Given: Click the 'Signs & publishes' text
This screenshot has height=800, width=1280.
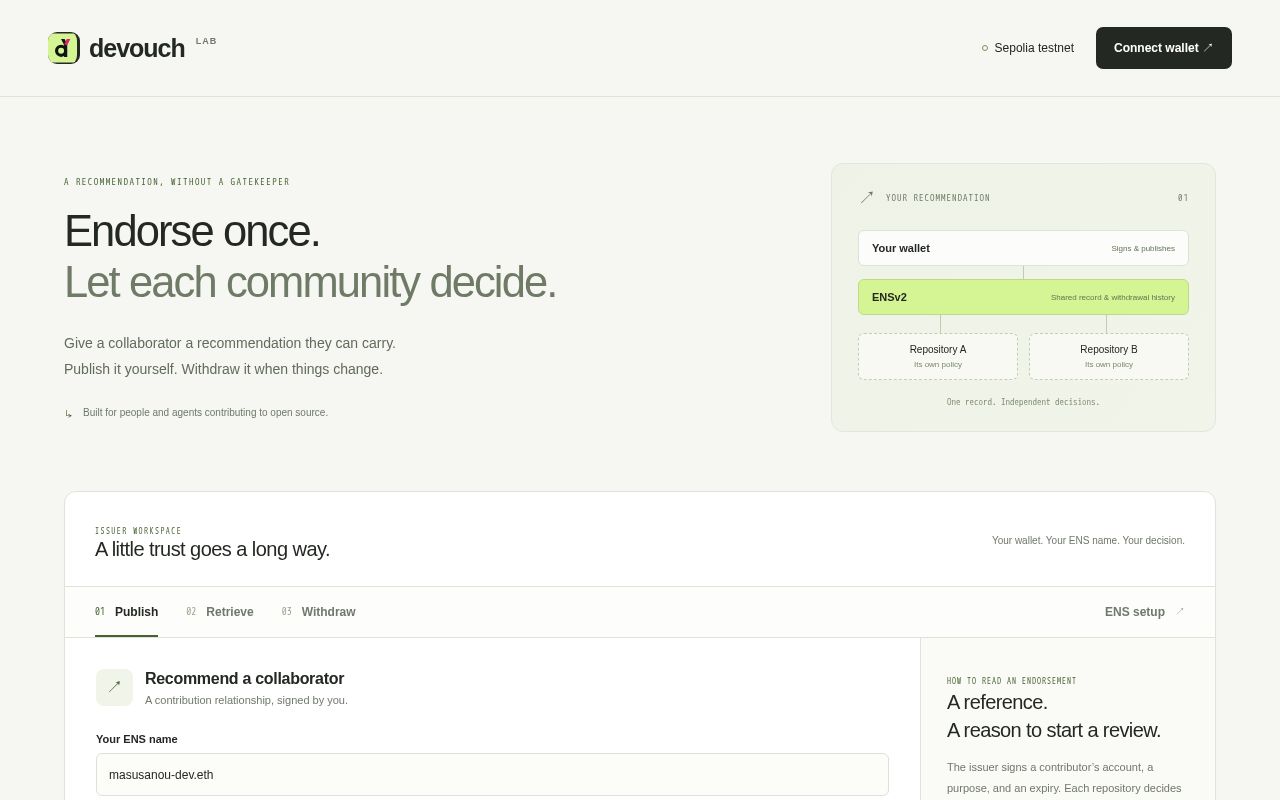Looking at the screenshot, I should (x=1143, y=248).
